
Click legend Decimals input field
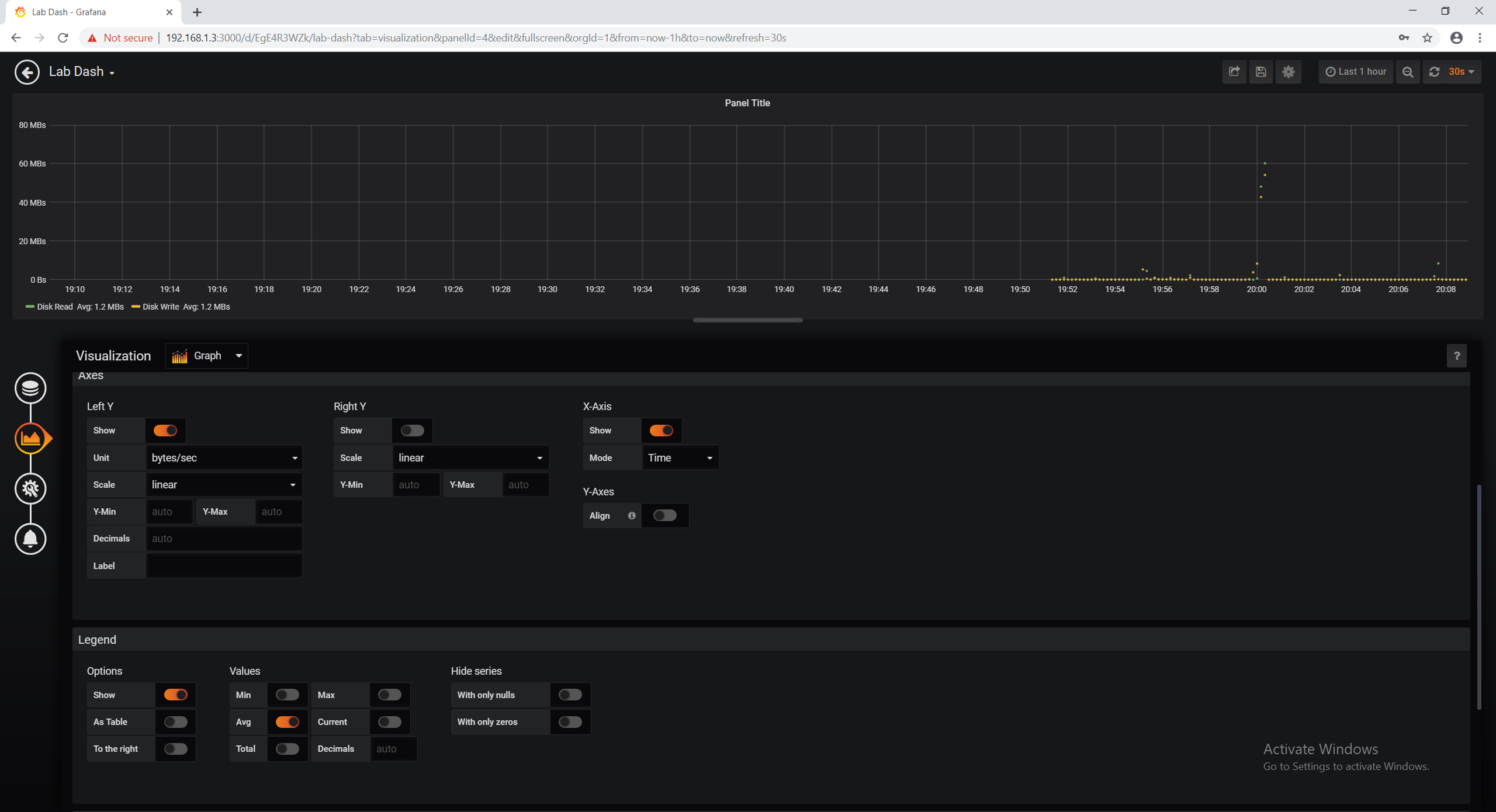(394, 749)
